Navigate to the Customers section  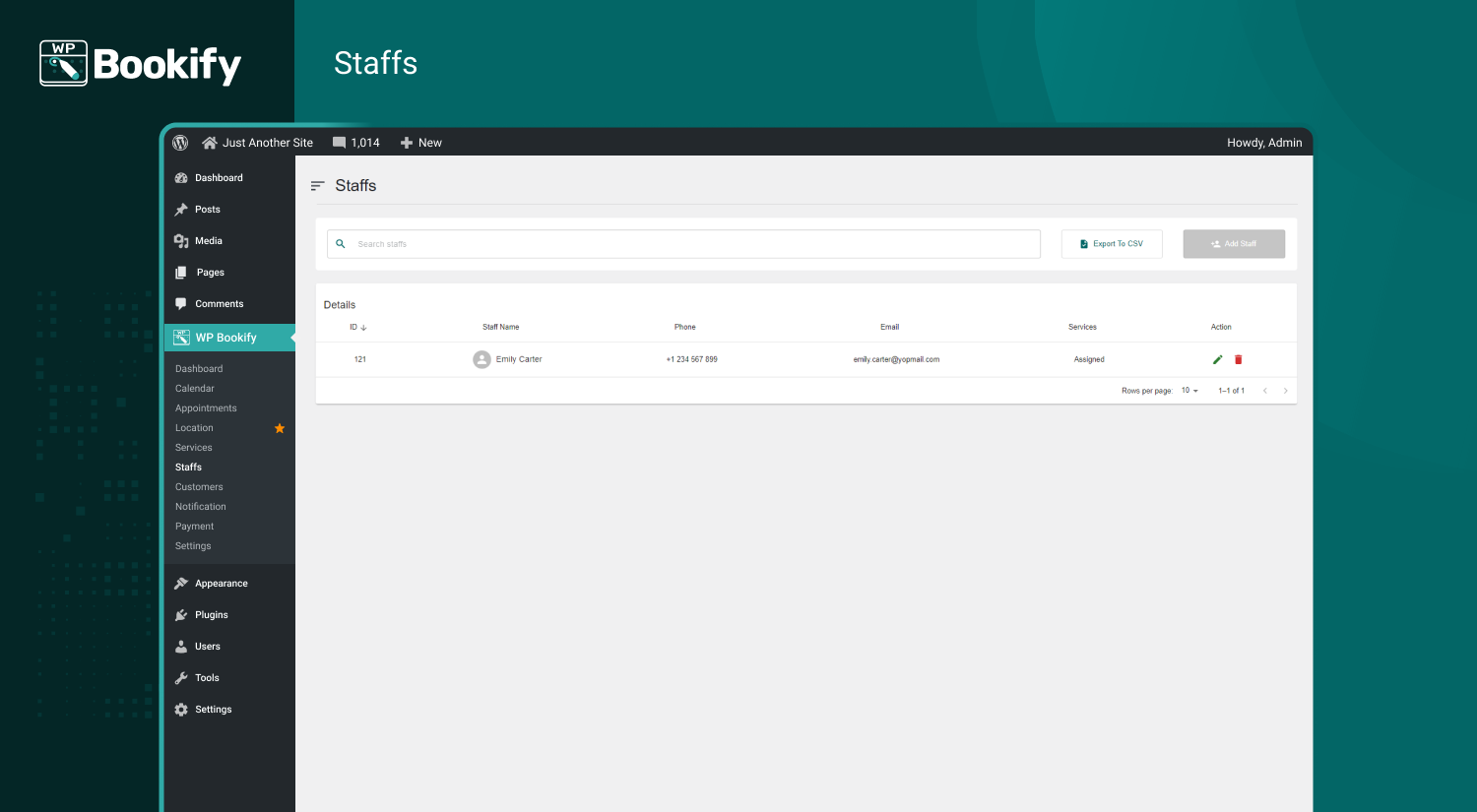point(199,486)
